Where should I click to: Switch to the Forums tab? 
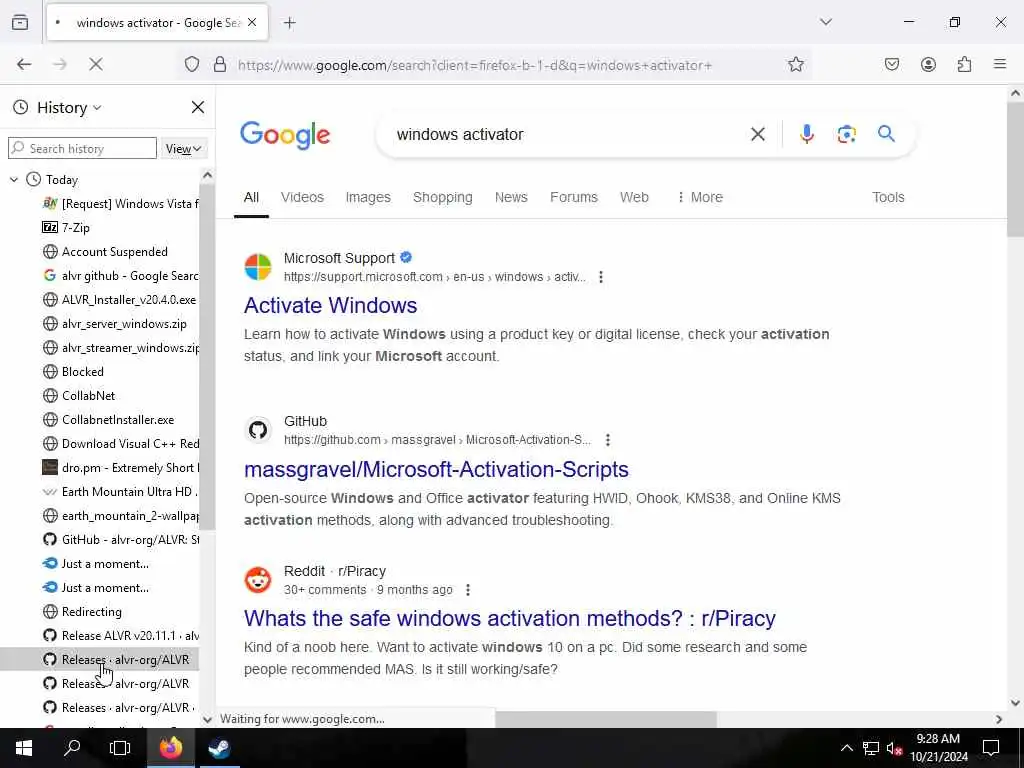(573, 197)
